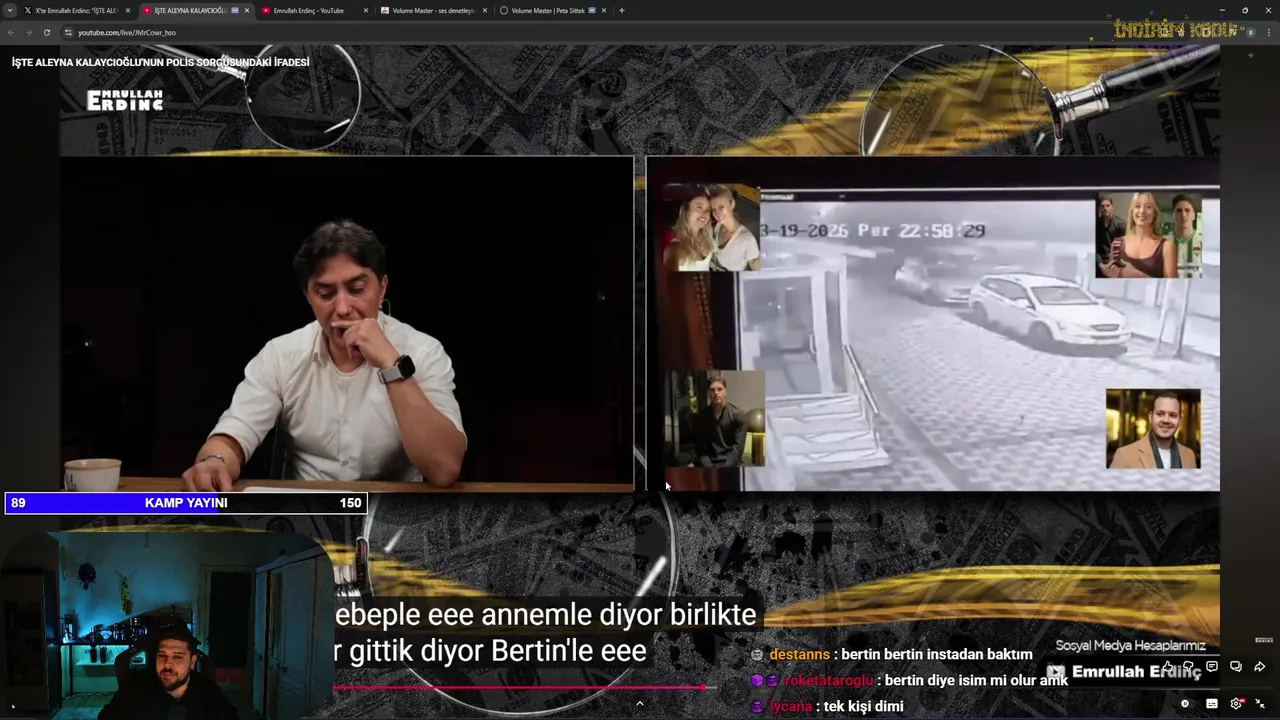
Task: Open the live chat icon
Action: [x=1236, y=666]
